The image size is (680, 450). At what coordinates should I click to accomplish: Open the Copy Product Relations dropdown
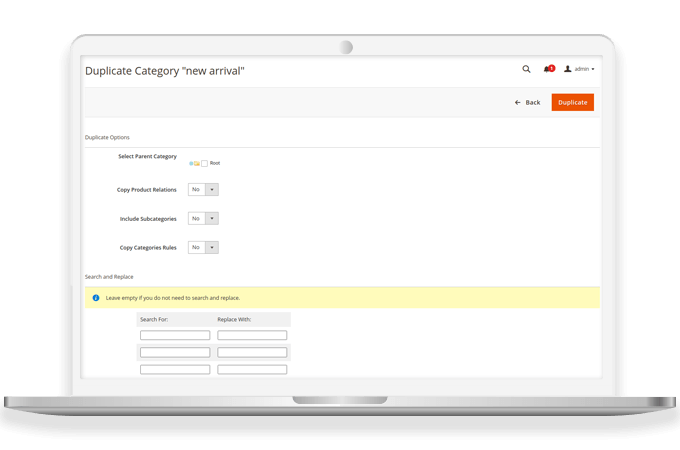[x=203, y=189]
